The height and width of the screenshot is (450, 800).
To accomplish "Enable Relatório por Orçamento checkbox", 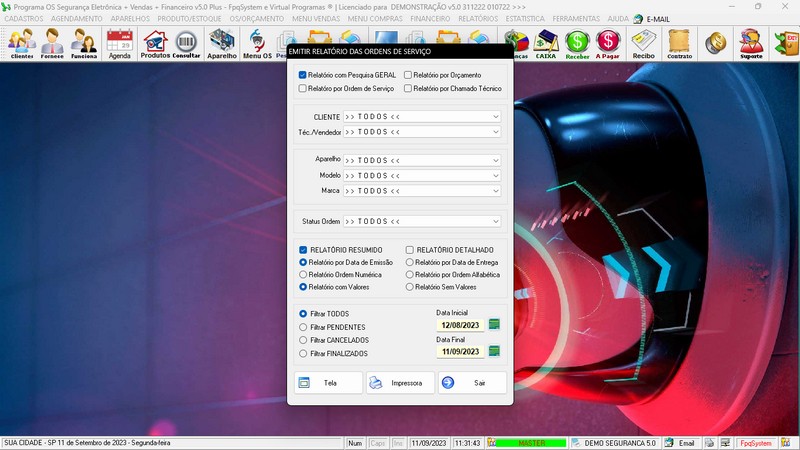I will (408, 75).
